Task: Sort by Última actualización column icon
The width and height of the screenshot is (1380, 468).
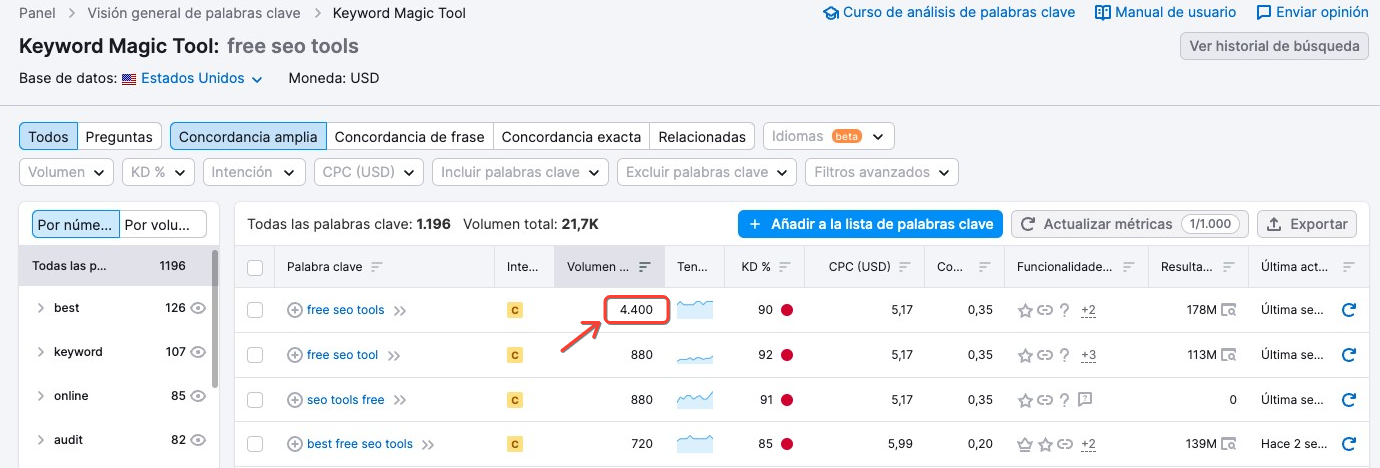Action: (1349, 267)
